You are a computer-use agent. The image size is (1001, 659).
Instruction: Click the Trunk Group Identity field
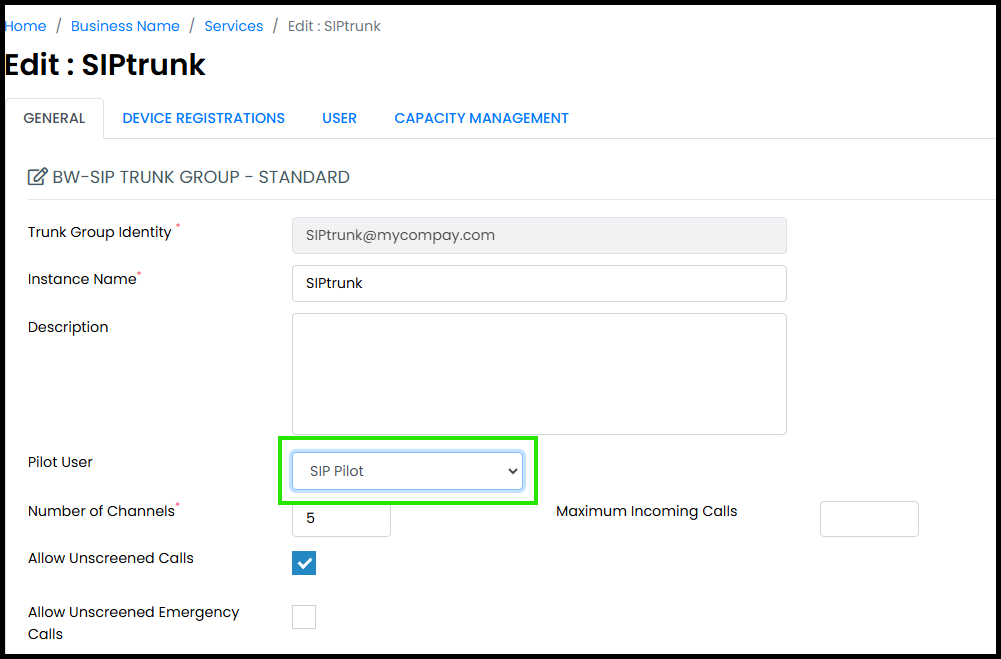coord(539,235)
